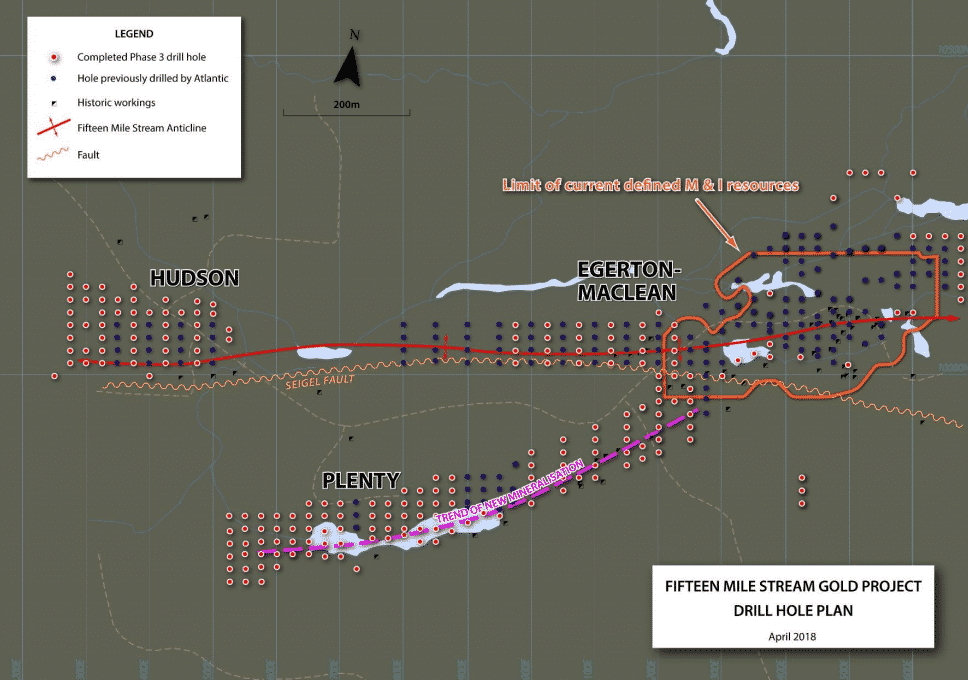Click the blue Atlantic hole legend symbol

[54, 79]
